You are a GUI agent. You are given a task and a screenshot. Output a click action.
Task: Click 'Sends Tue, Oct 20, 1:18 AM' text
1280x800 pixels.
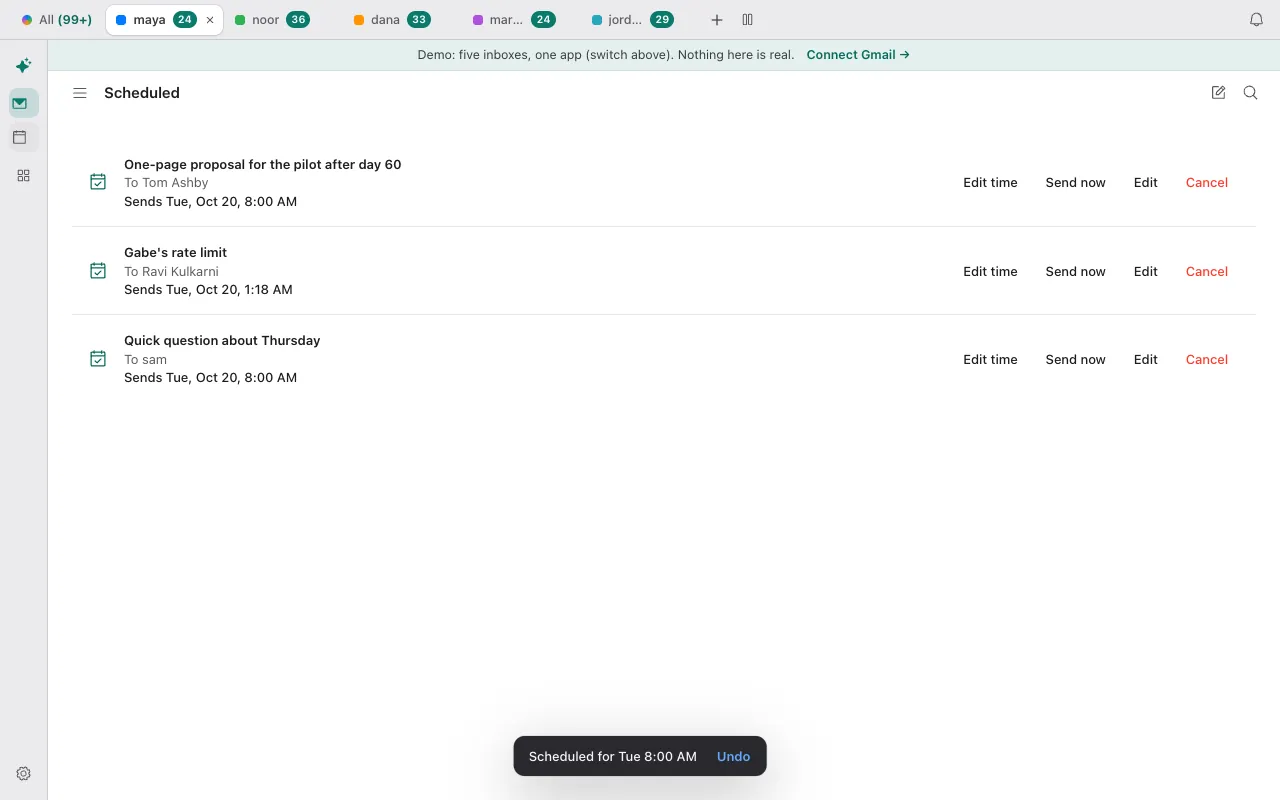[x=208, y=290]
